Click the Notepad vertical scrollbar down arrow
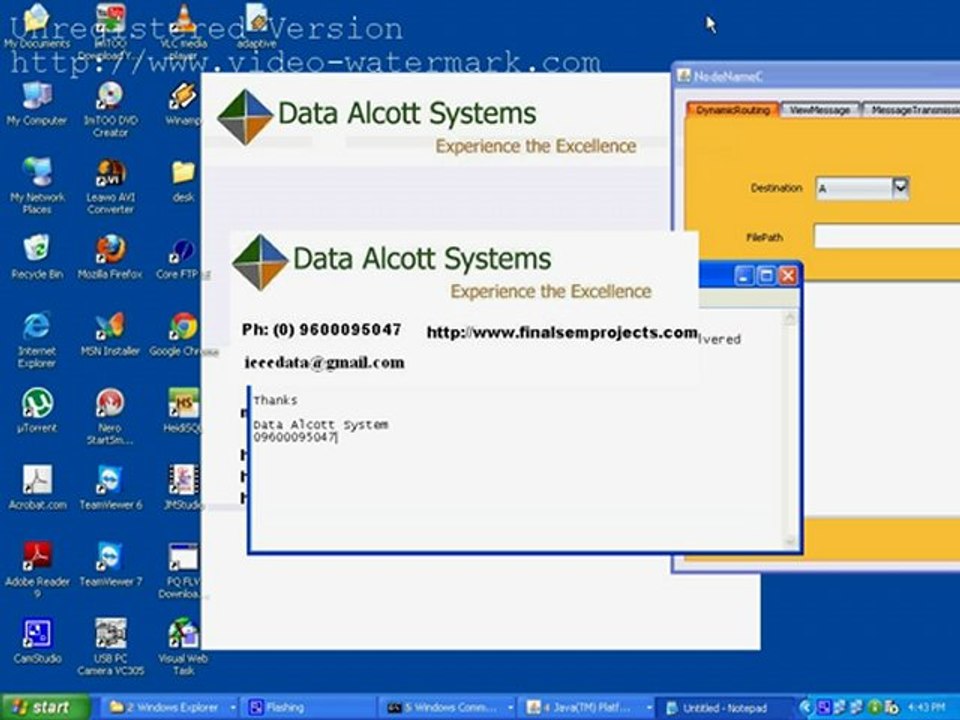 790,542
